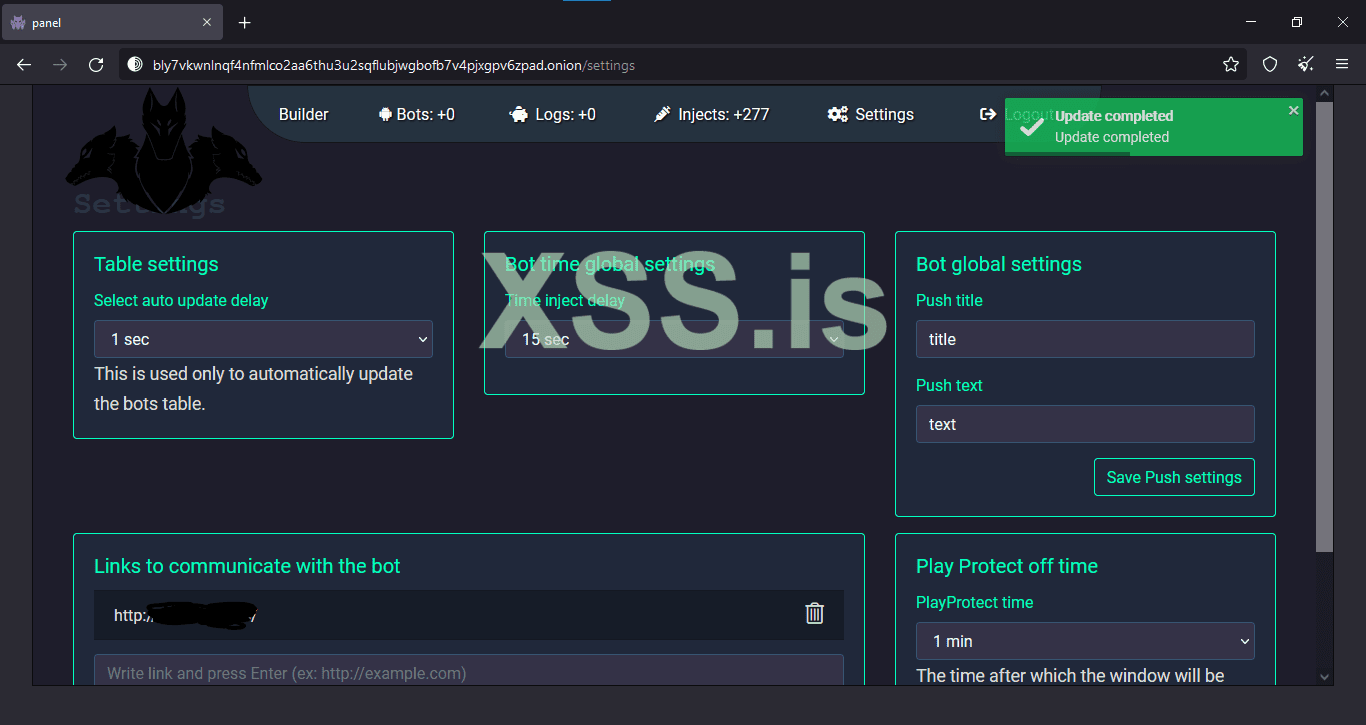Show onion site identity info

coord(135,65)
